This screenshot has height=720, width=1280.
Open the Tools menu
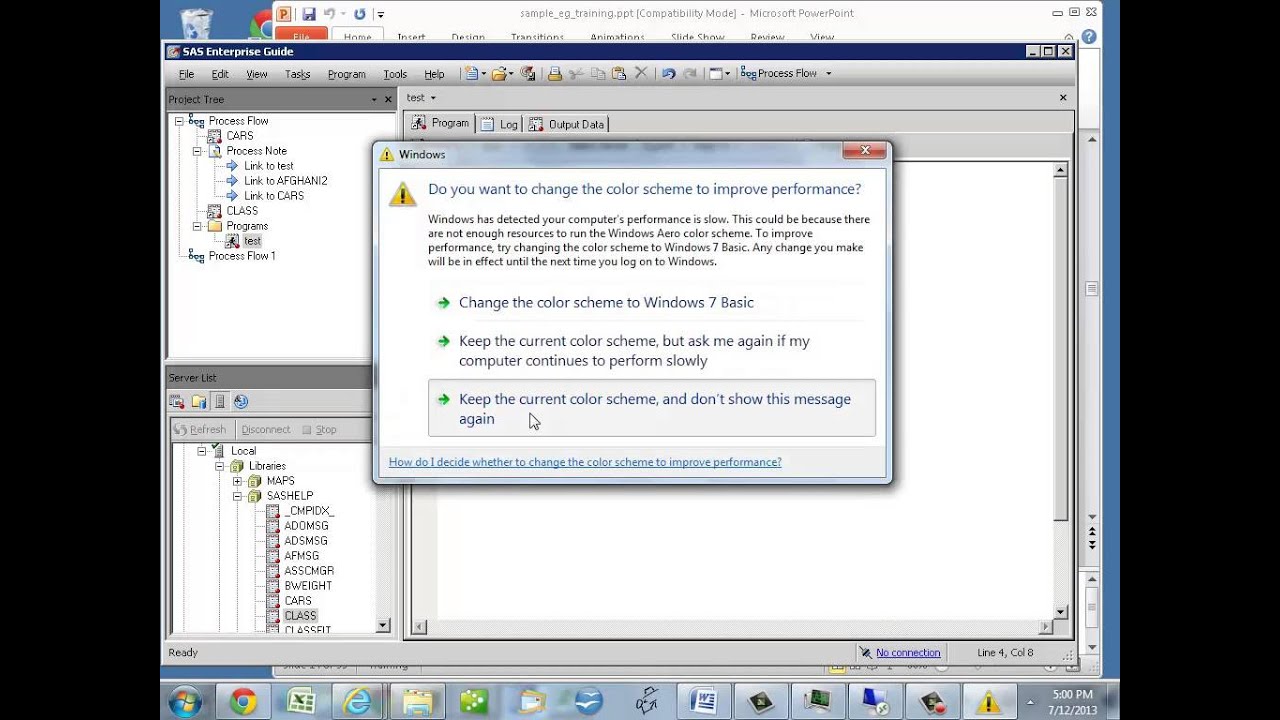[395, 74]
